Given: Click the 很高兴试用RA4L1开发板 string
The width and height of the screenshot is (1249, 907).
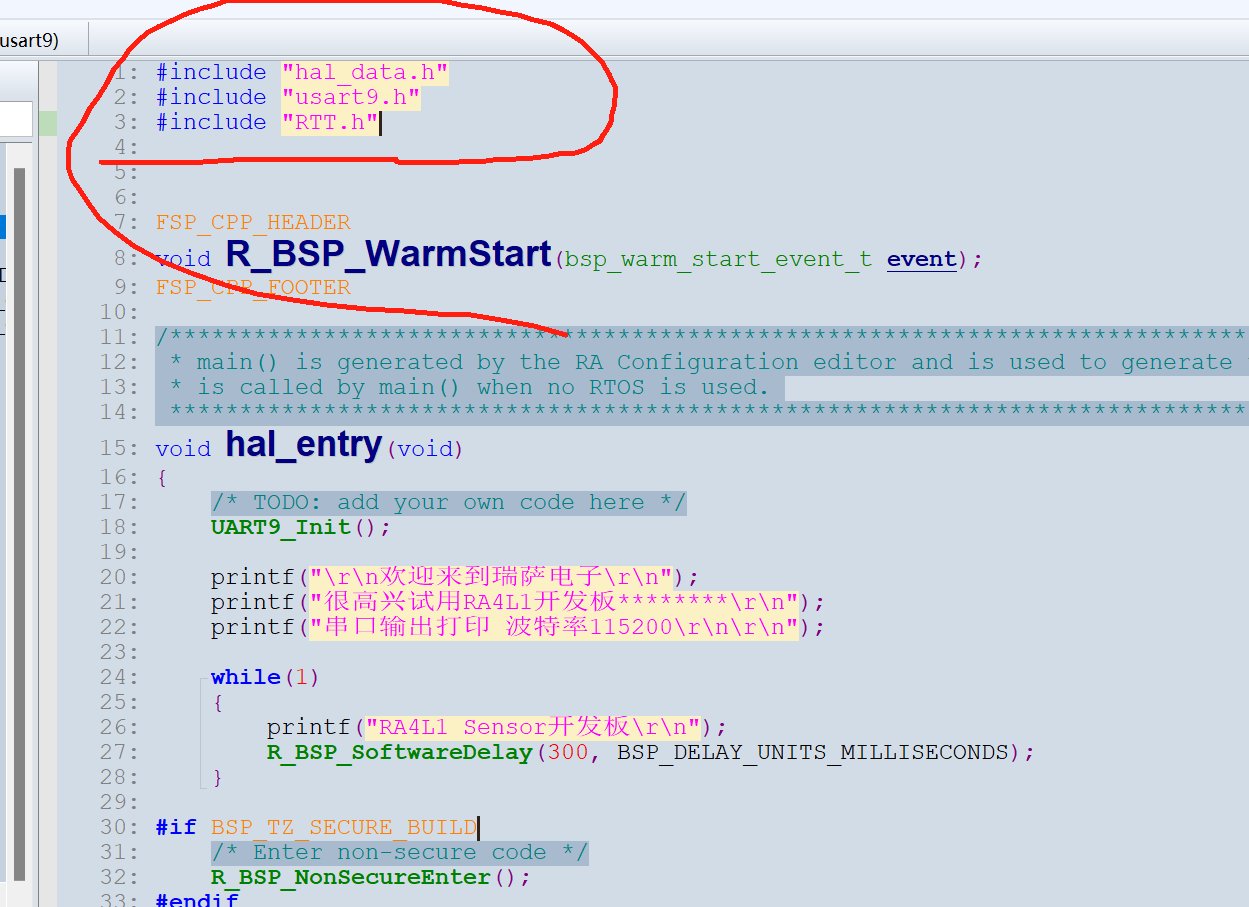Looking at the screenshot, I should (554, 602).
